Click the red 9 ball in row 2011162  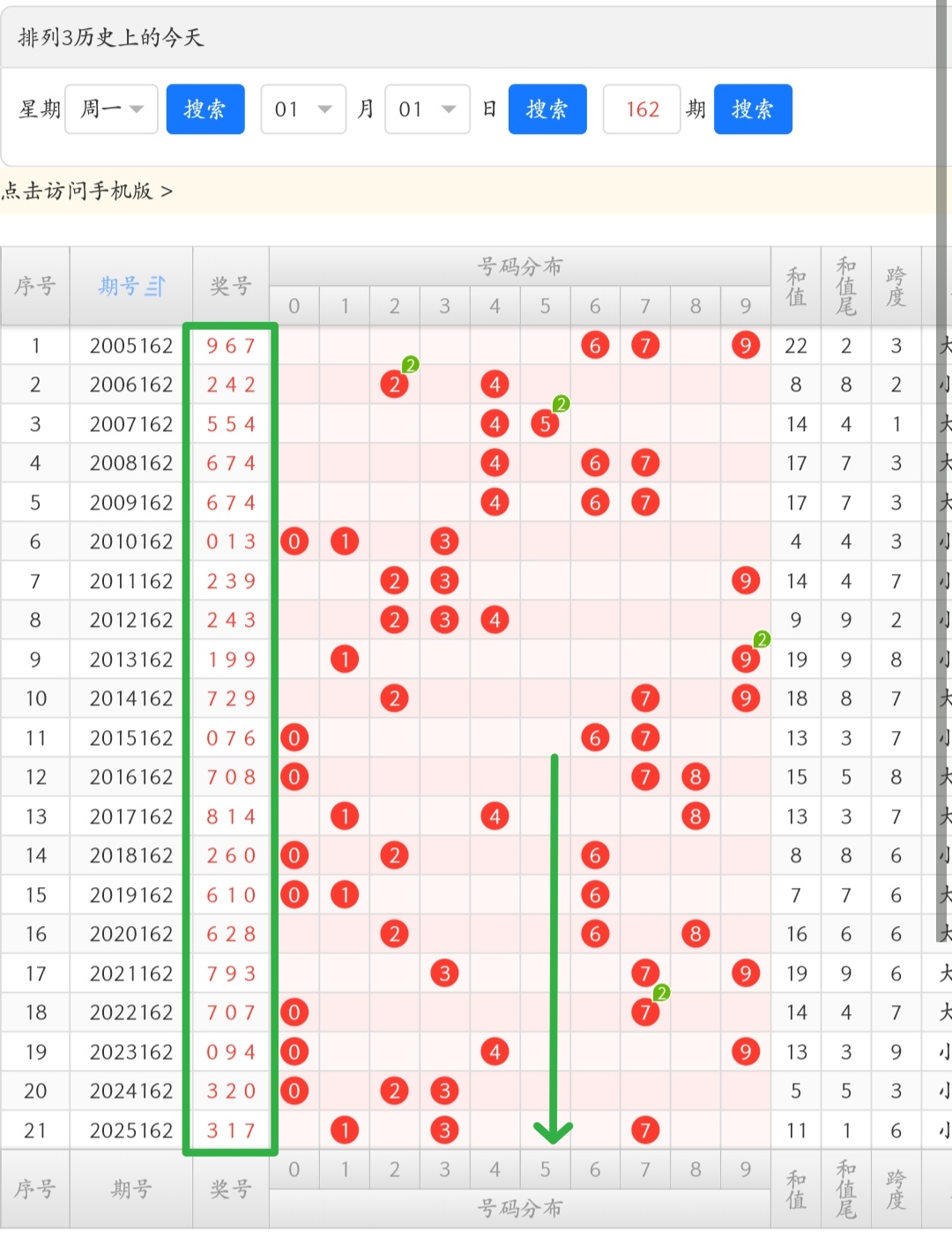click(746, 581)
